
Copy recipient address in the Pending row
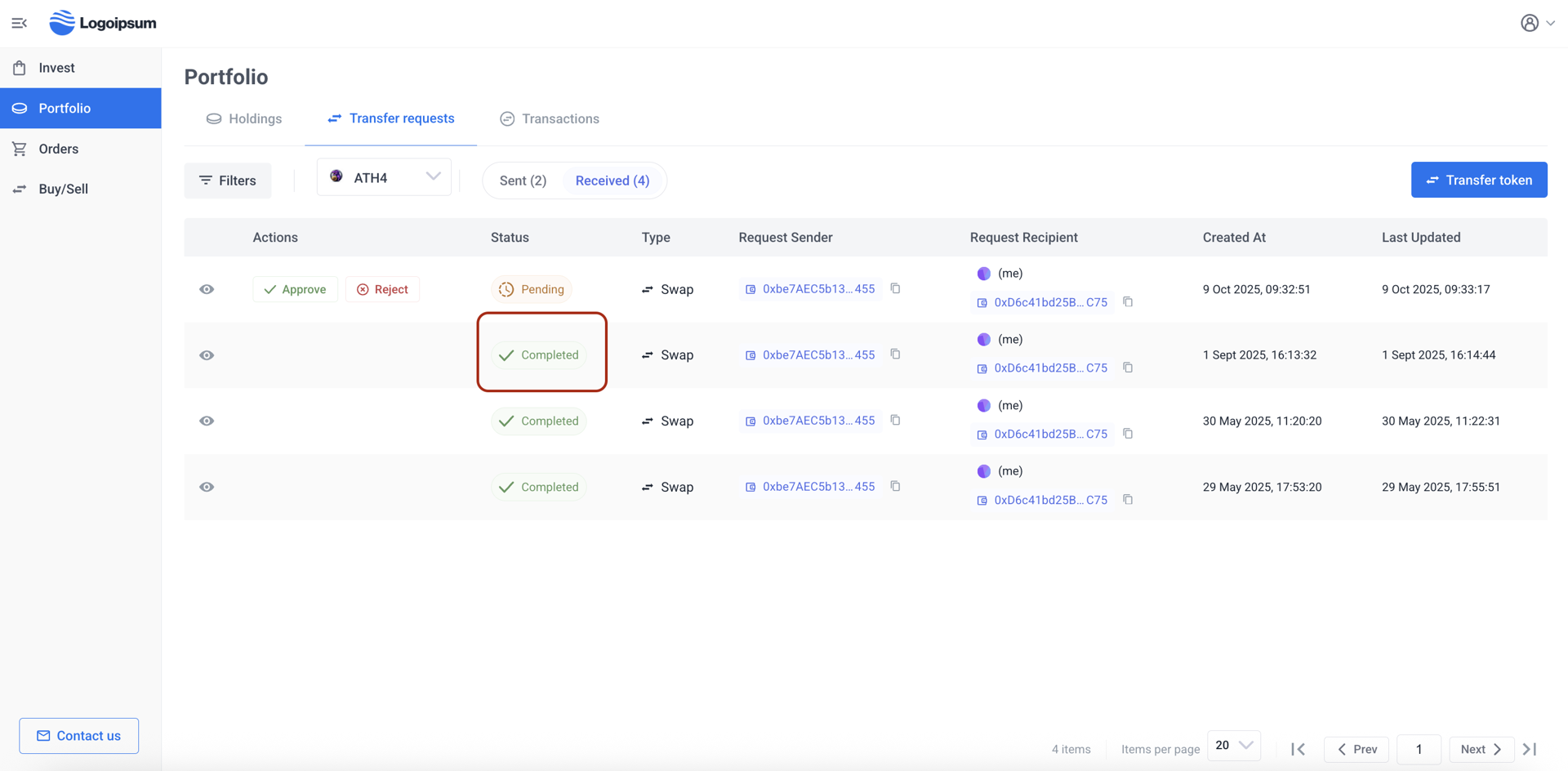pyautogui.click(x=1128, y=301)
